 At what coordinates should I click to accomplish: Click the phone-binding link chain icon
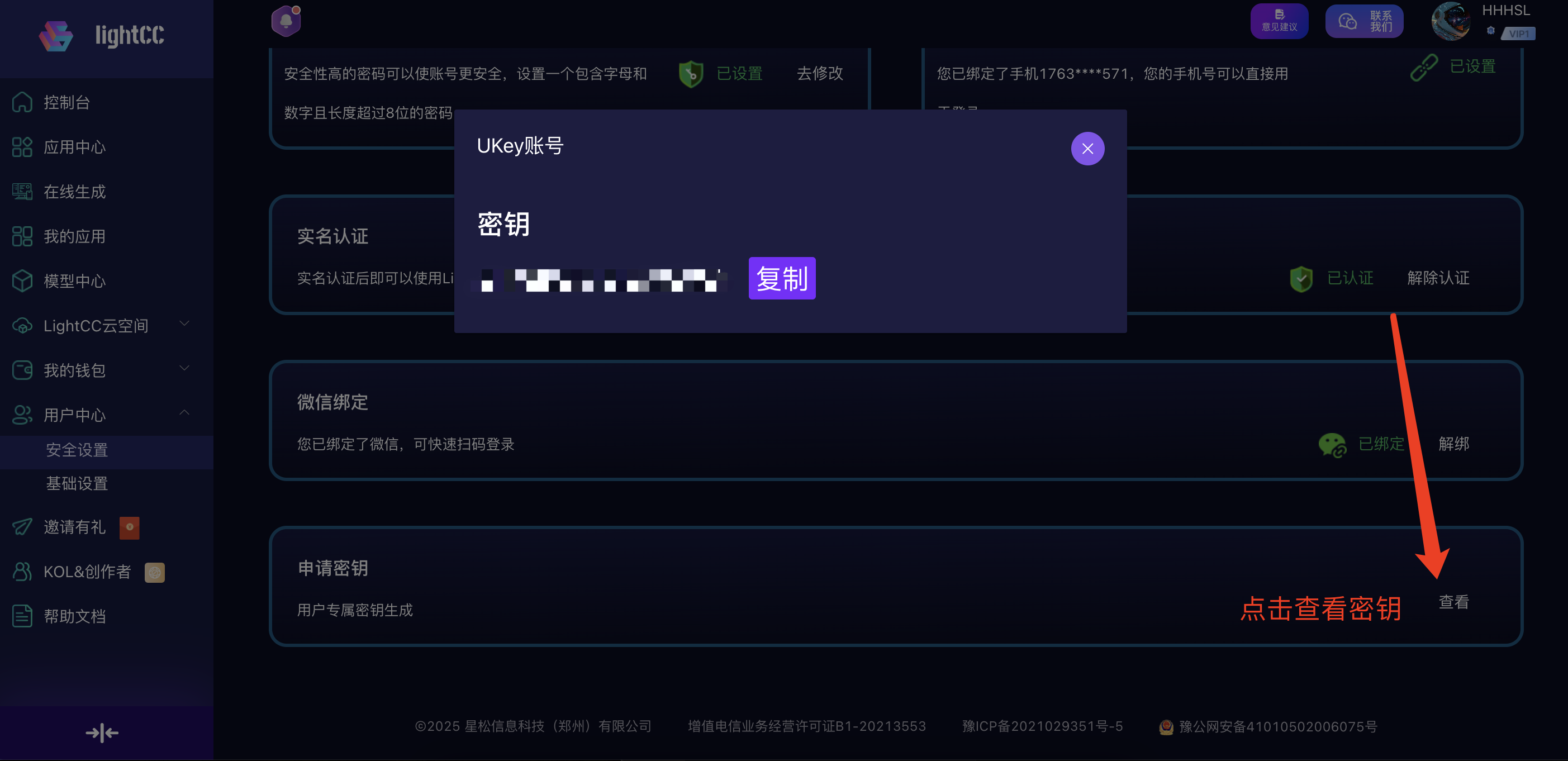click(1424, 68)
